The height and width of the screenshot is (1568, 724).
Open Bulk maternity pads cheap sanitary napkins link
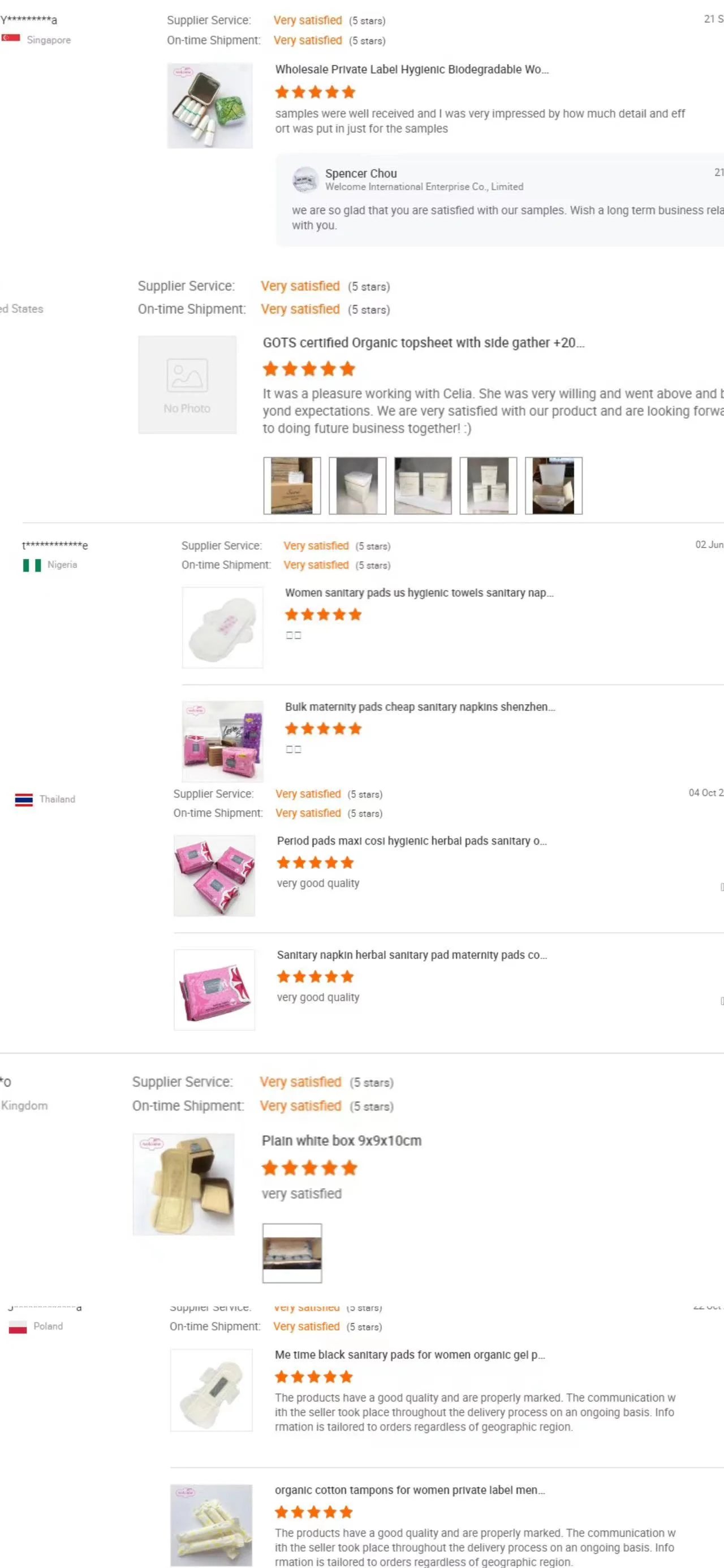point(420,707)
